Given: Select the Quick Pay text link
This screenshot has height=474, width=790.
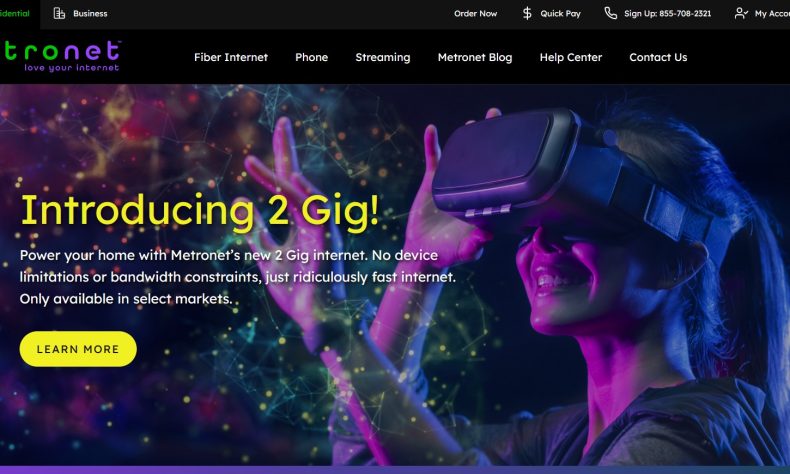Looking at the screenshot, I should coord(560,14).
